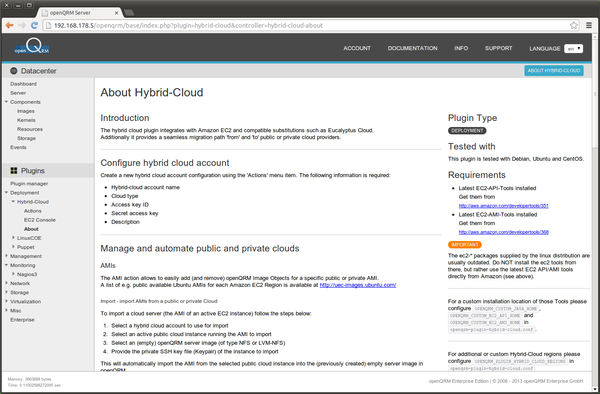Collapse the Monitoring tree node
600x394 pixels.
6,265
